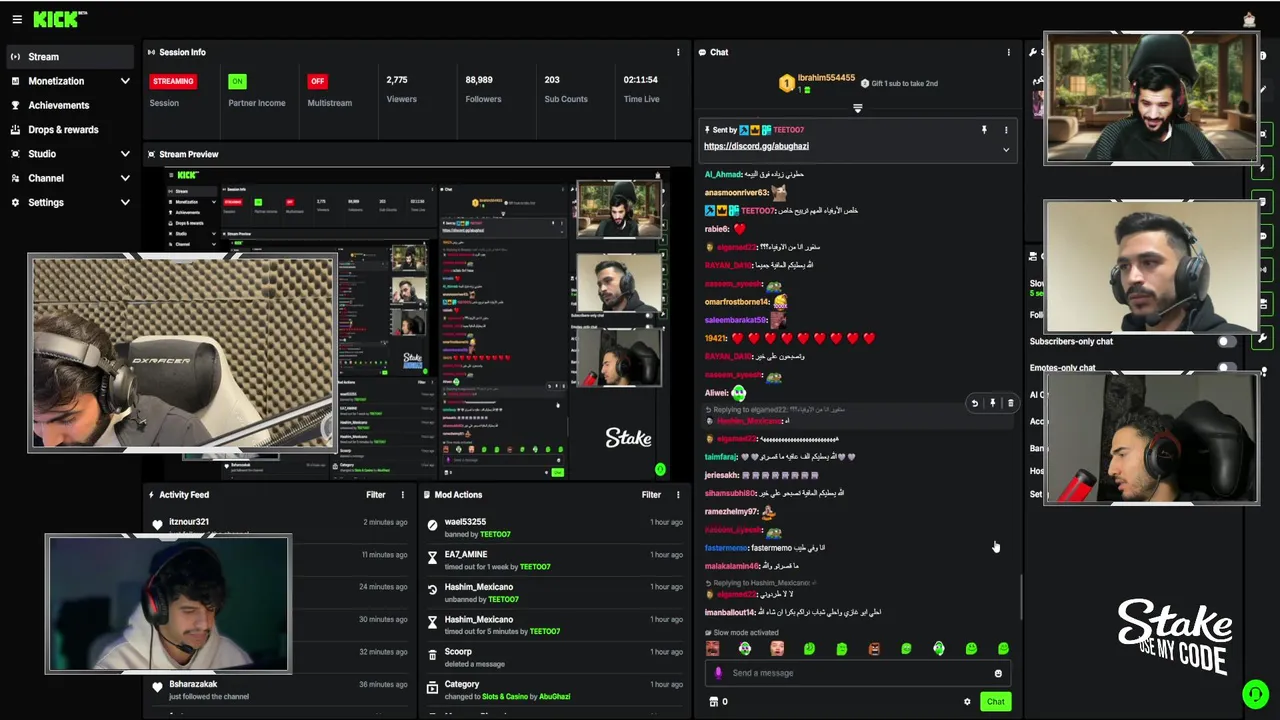Screen dimensions: 1280x720
Task: Click the green ON Partner Income badge
Action: coord(237,81)
